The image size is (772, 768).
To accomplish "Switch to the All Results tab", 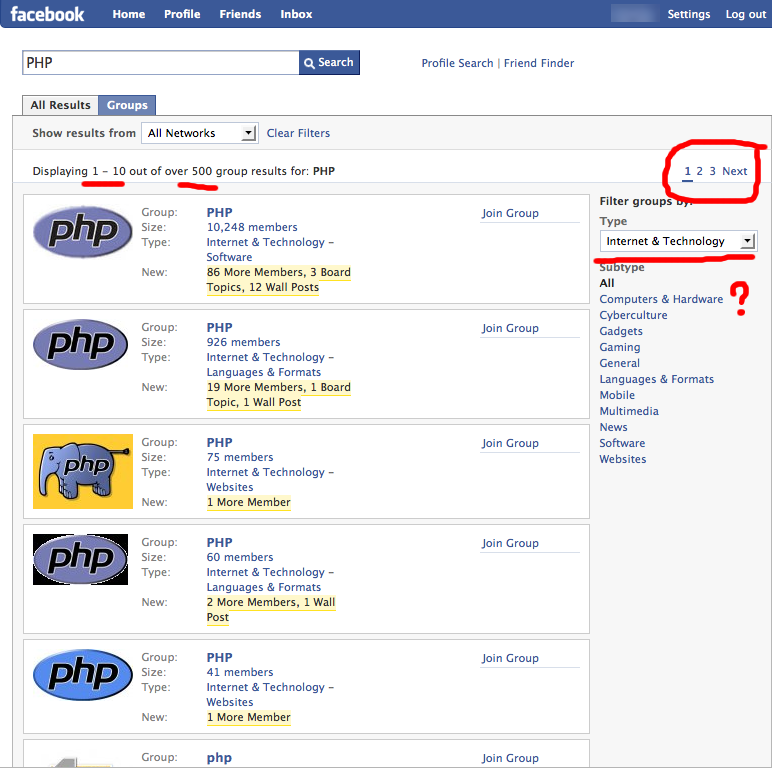I will click(x=61, y=105).
